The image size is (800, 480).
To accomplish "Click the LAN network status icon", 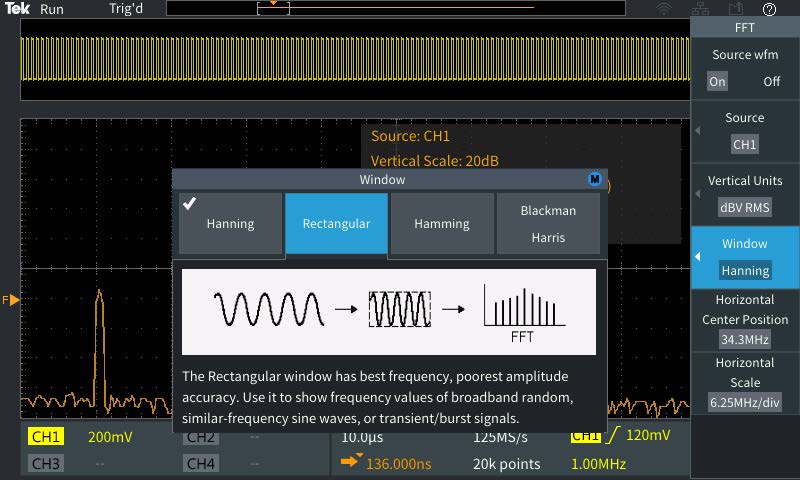I will coord(700,9).
